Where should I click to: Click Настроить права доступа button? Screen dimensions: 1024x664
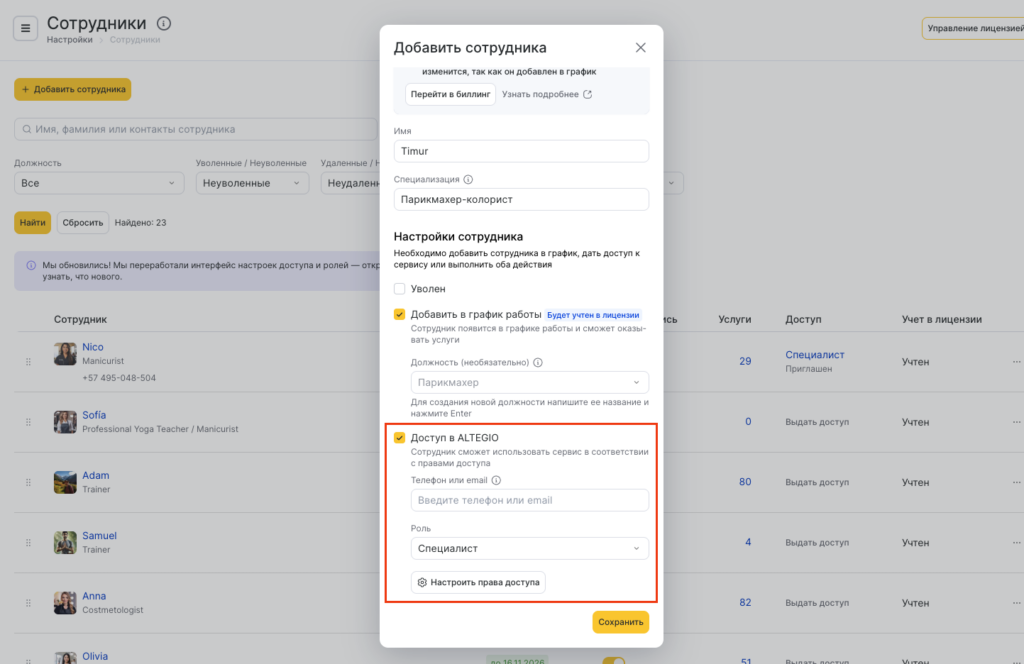tap(478, 582)
